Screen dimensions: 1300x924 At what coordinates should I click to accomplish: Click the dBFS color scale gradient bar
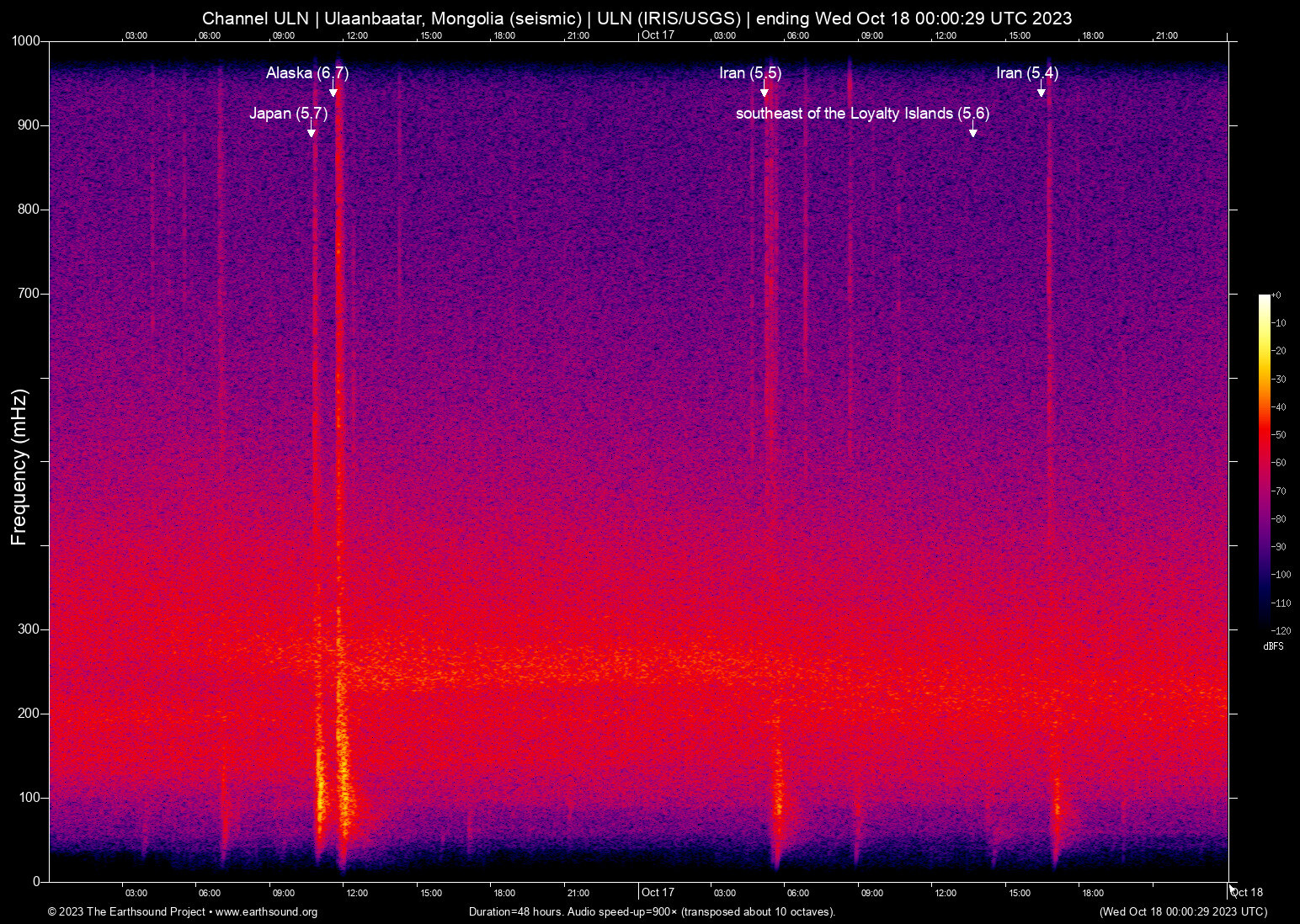tap(1265, 462)
